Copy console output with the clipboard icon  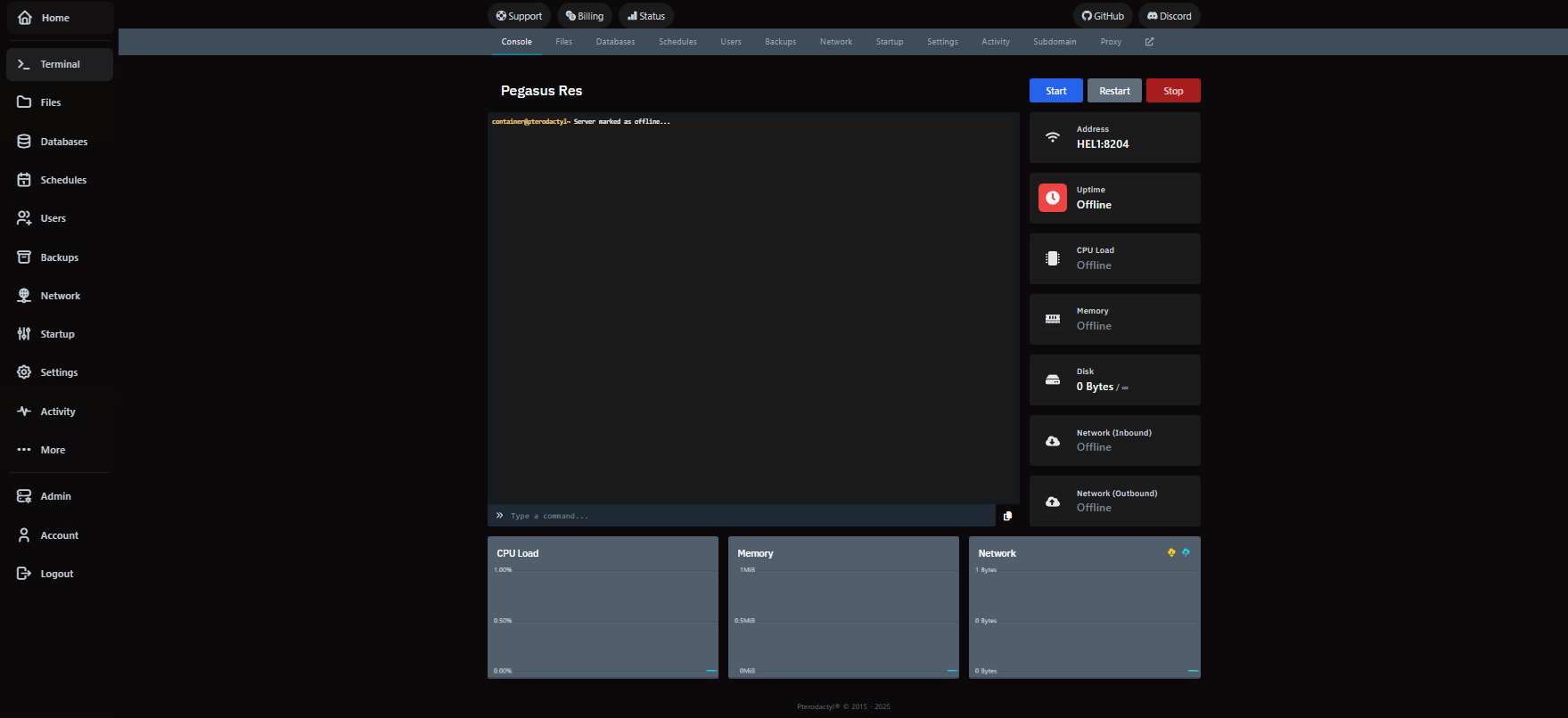(x=1007, y=516)
